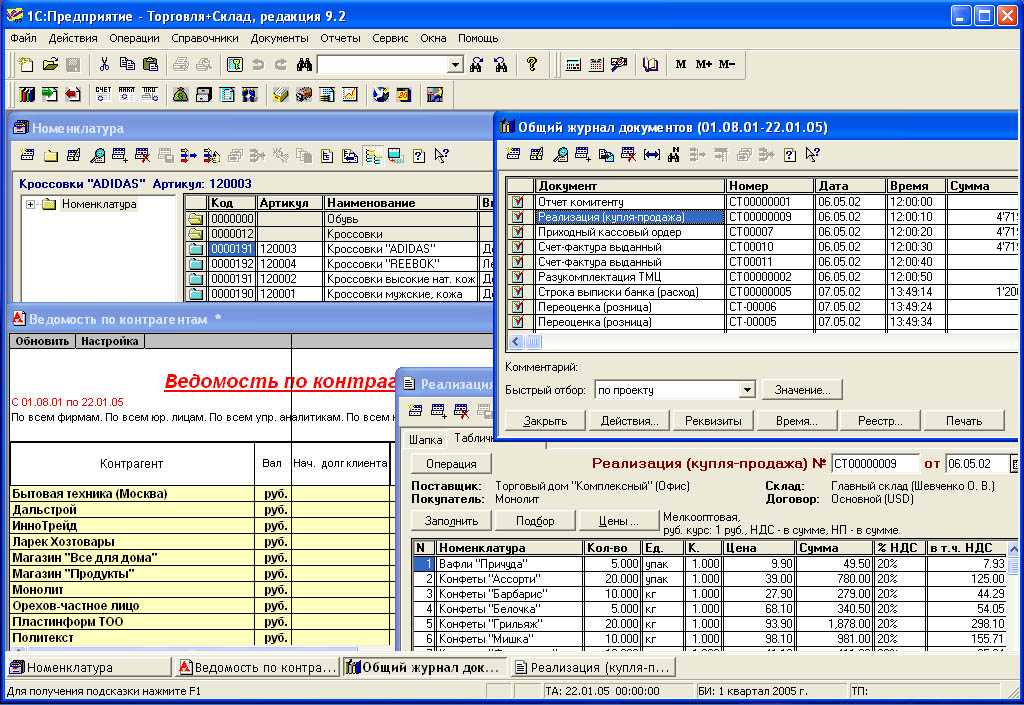Image resolution: width=1024 pixels, height=705 pixels.
Task: Switch to the Шапка tab in Реализация
Action: (425, 440)
